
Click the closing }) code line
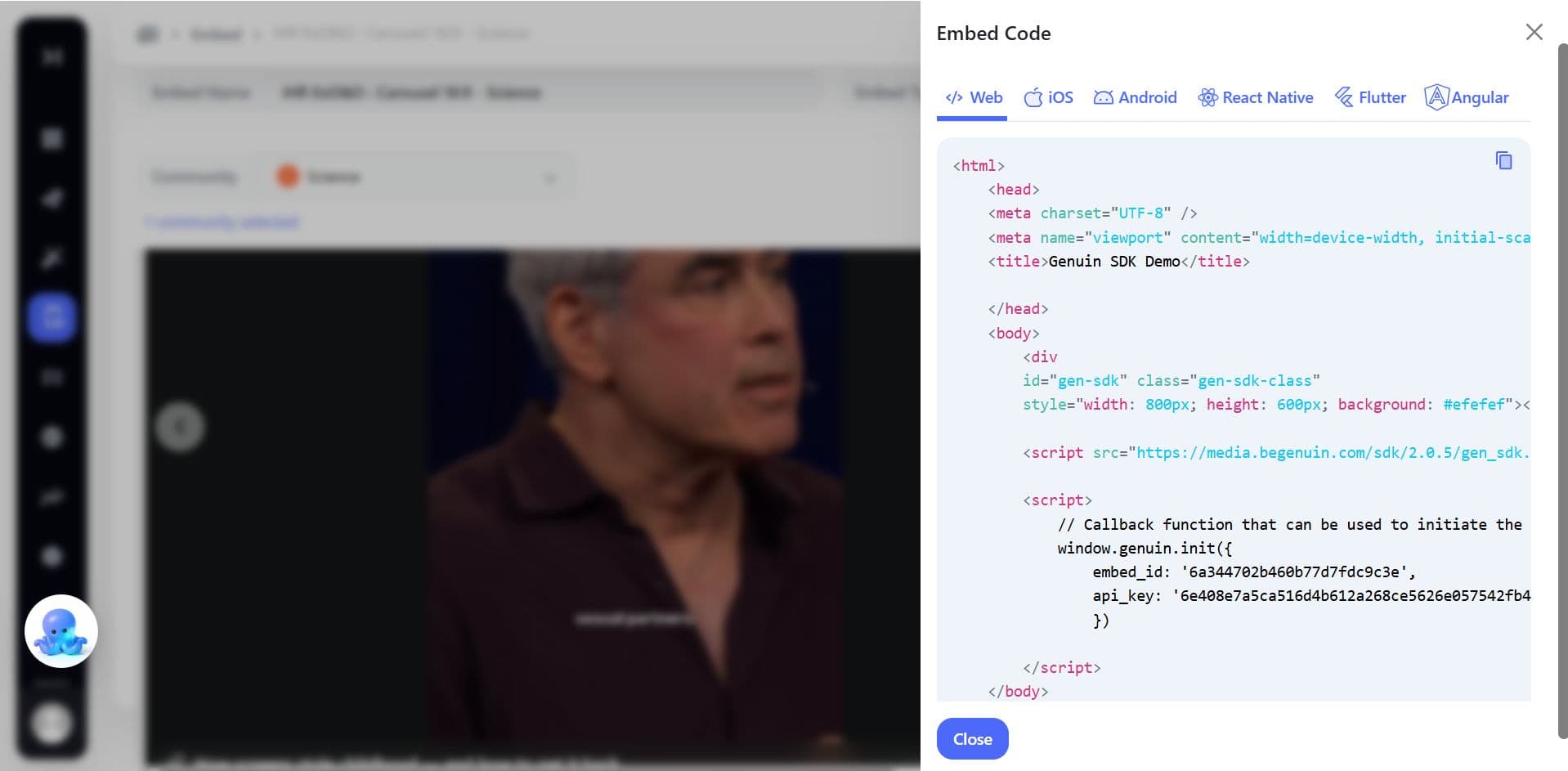point(1100,621)
